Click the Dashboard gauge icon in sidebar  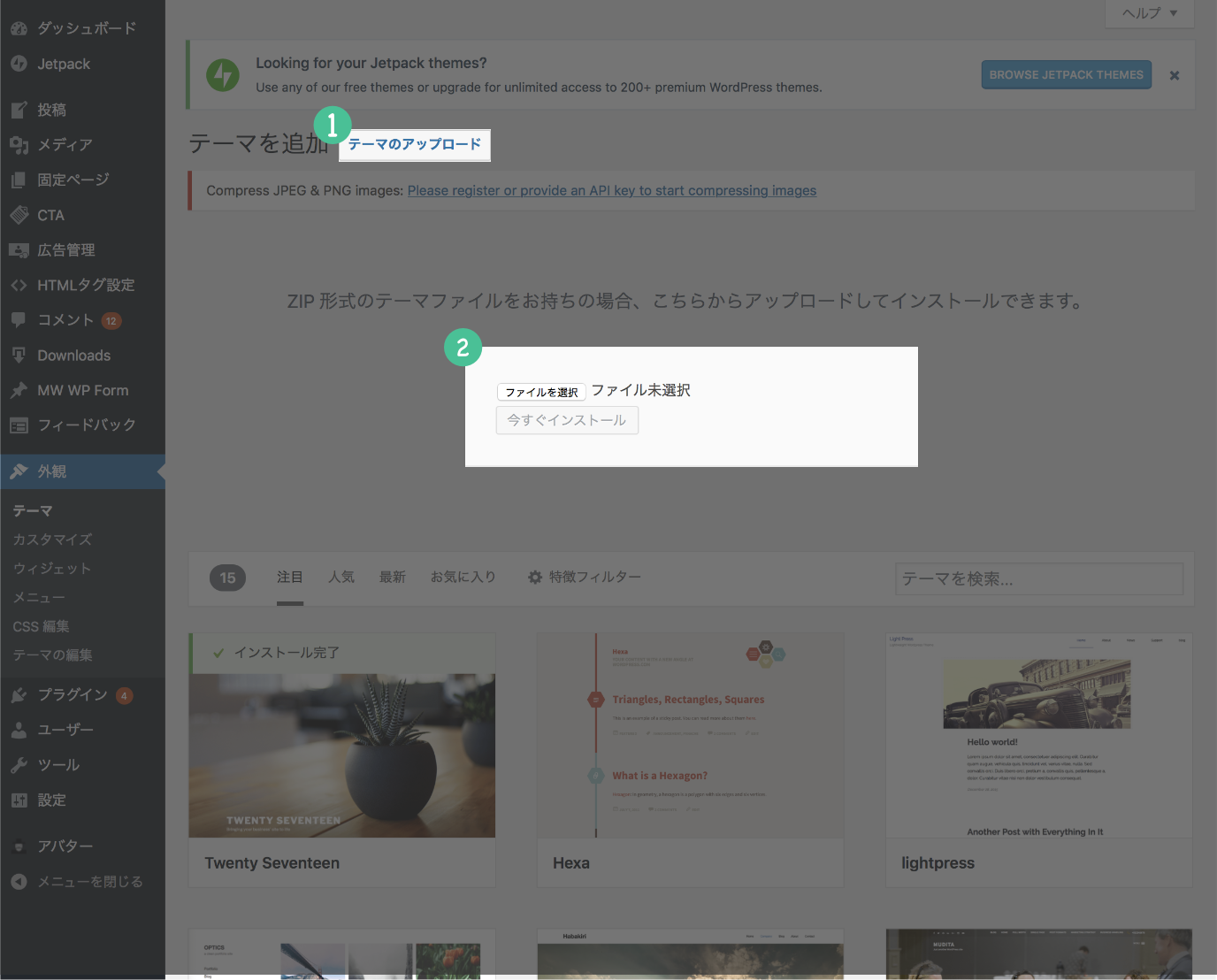[19, 28]
